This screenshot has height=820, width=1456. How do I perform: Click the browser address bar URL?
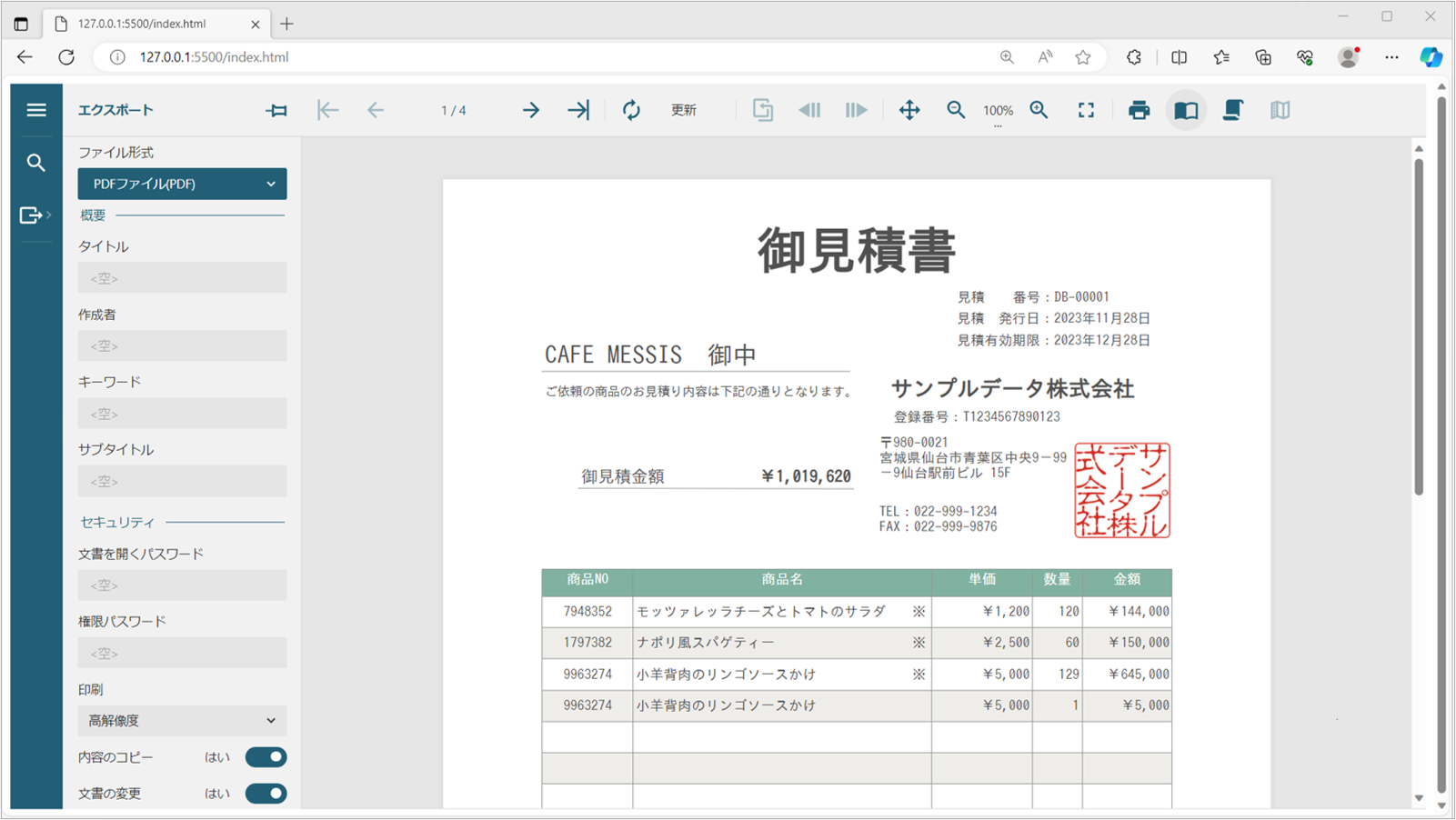(214, 56)
